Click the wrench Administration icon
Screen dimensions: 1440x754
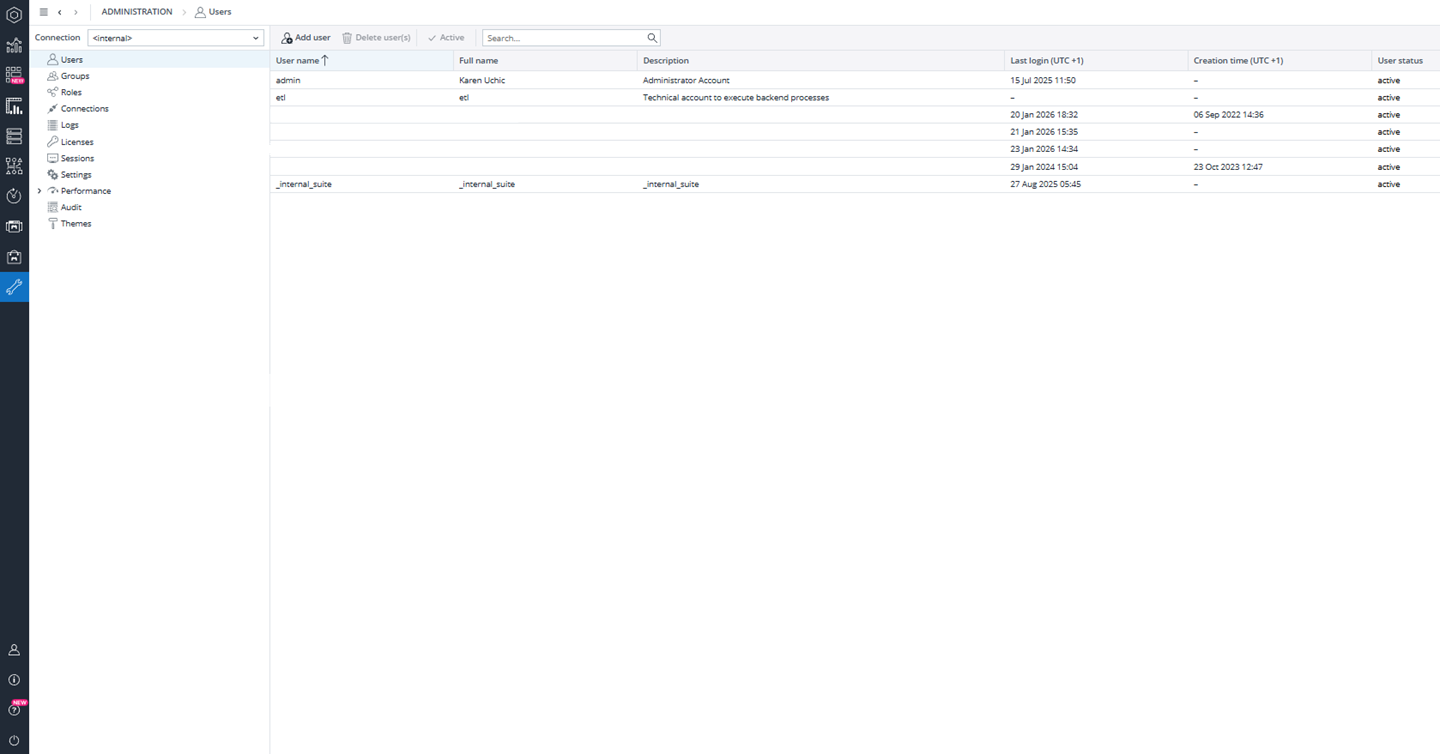(x=14, y=287)
